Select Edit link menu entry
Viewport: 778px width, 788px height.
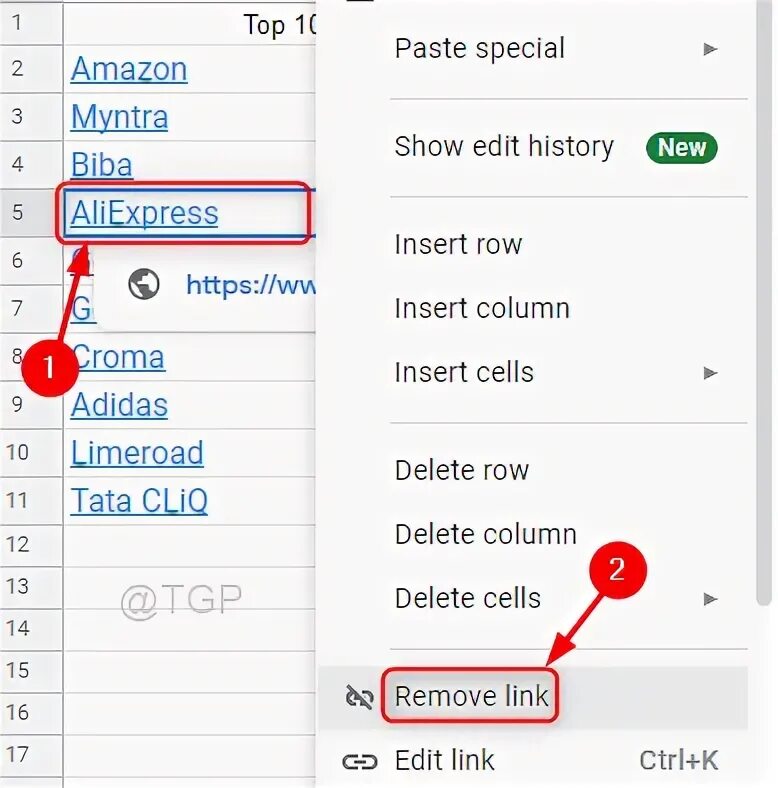click(x=533, y=761)
